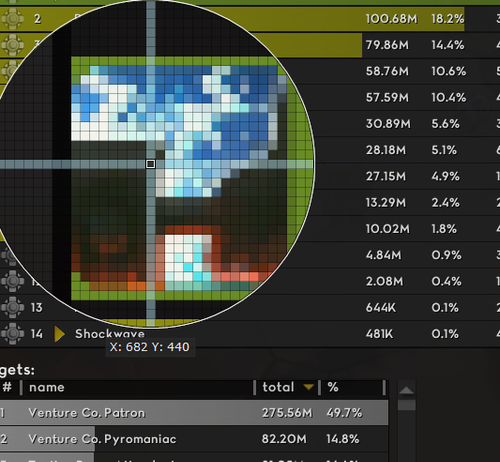Click the 10.6% percentage value
This screenshot has height=462, width=500.
coord(449,71)
